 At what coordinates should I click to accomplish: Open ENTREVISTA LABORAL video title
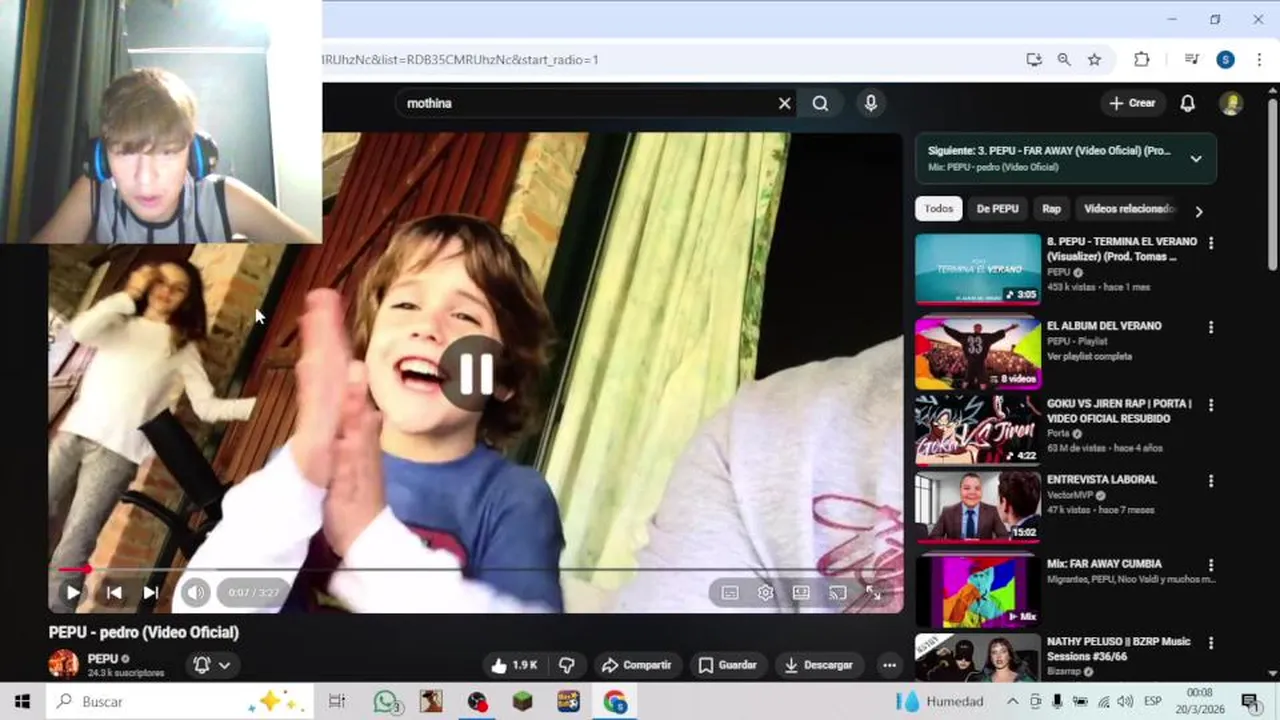(1102, 480)
